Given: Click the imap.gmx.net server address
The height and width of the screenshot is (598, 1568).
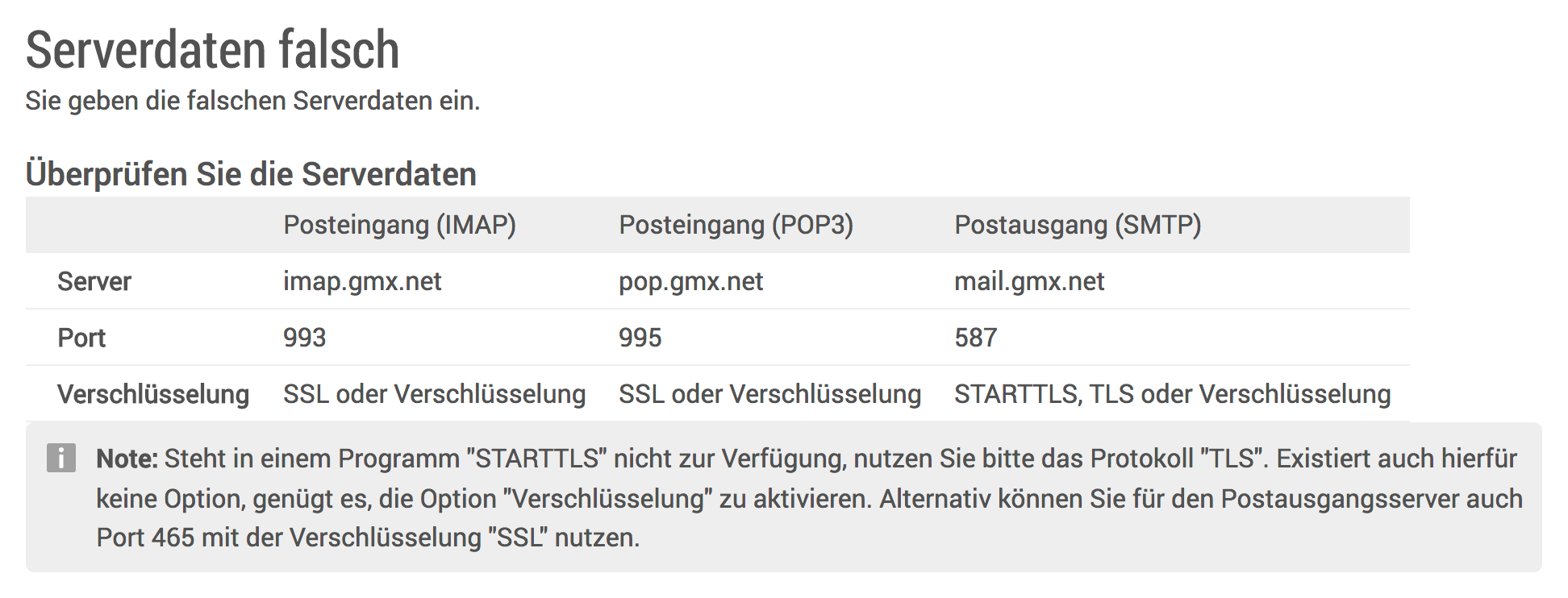Looking at the screenshot, I should point(362,281).
